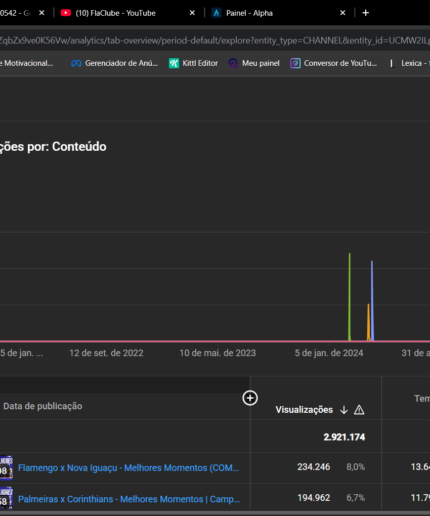This screenshot has width=430, height=516.
Task: Click the Kittl logo icon in bookmarks
Action: (x=174, y=63)
